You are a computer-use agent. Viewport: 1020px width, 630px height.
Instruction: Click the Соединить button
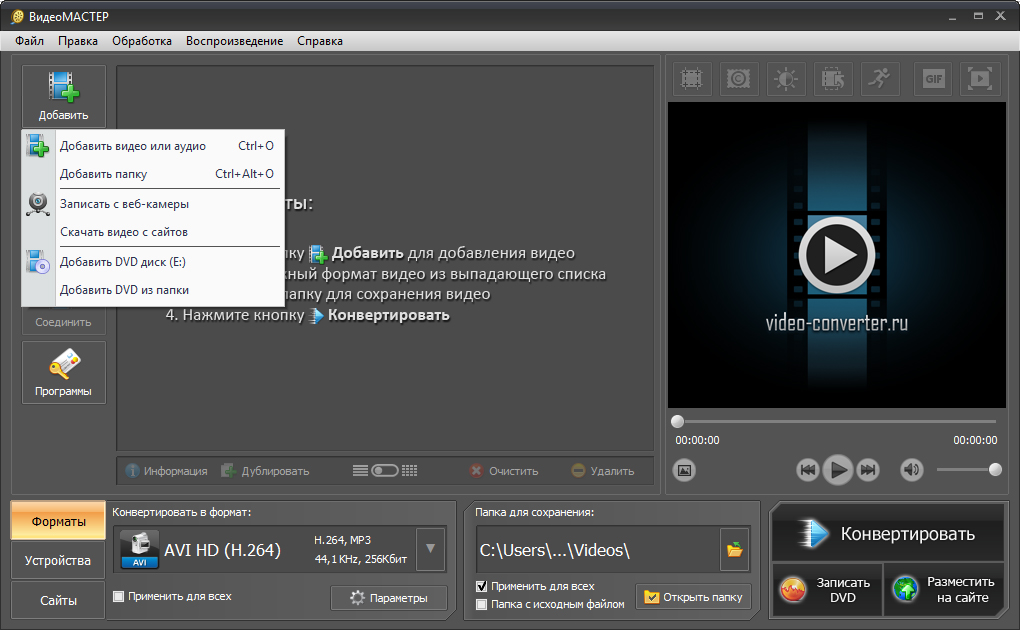coord(63,322)
